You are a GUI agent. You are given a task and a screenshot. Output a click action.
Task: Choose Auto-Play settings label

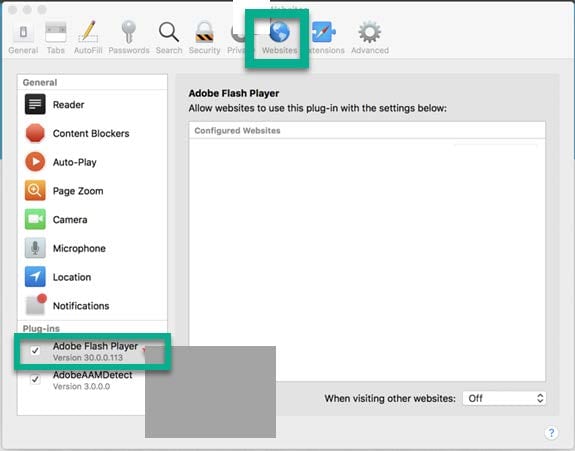75,162
